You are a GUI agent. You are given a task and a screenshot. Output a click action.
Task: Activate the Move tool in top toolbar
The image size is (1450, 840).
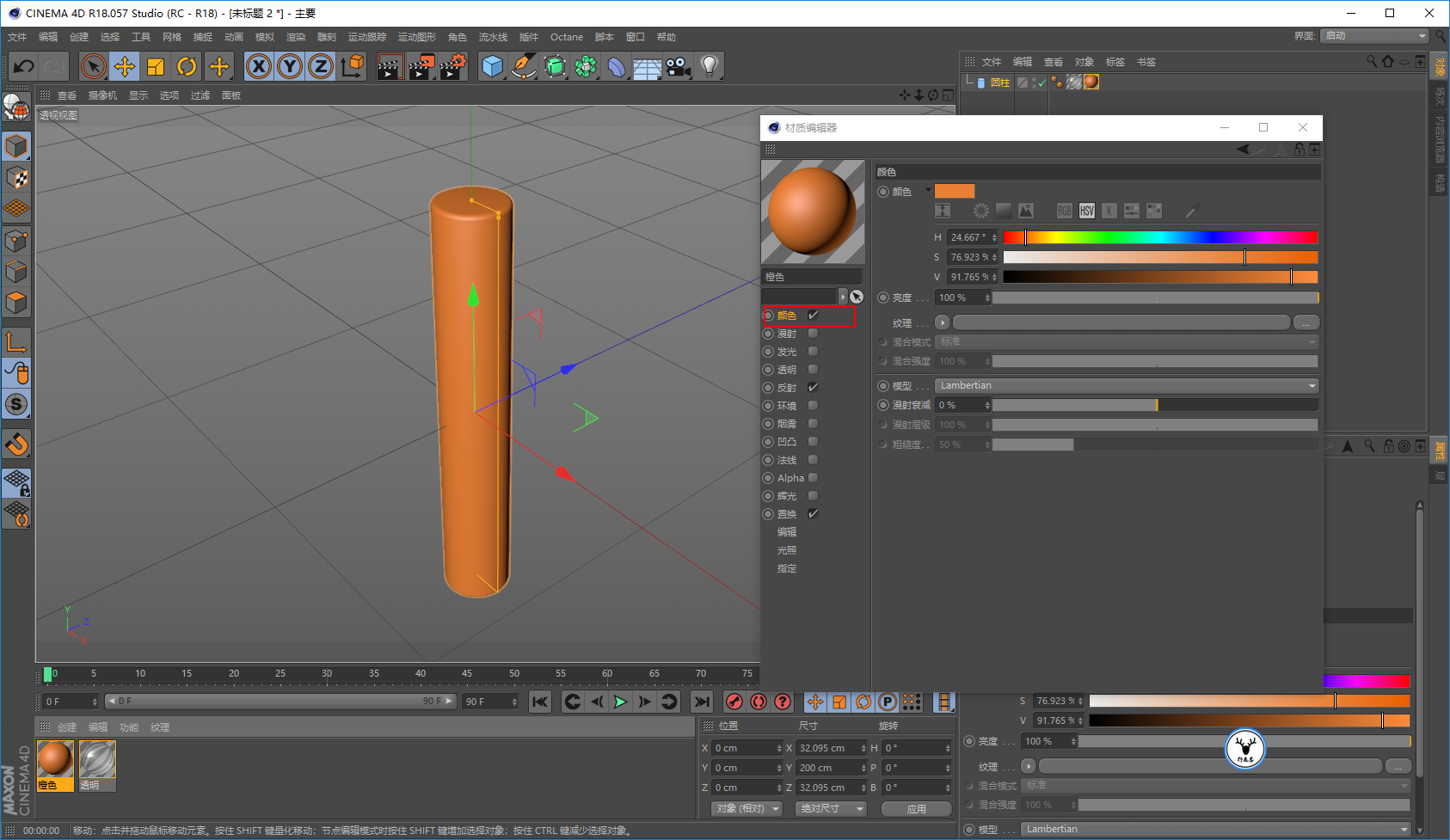[125, 66]
